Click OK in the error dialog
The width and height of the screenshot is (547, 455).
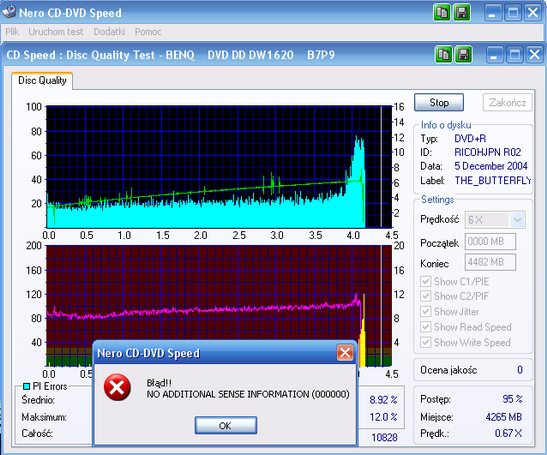point(226,425)
